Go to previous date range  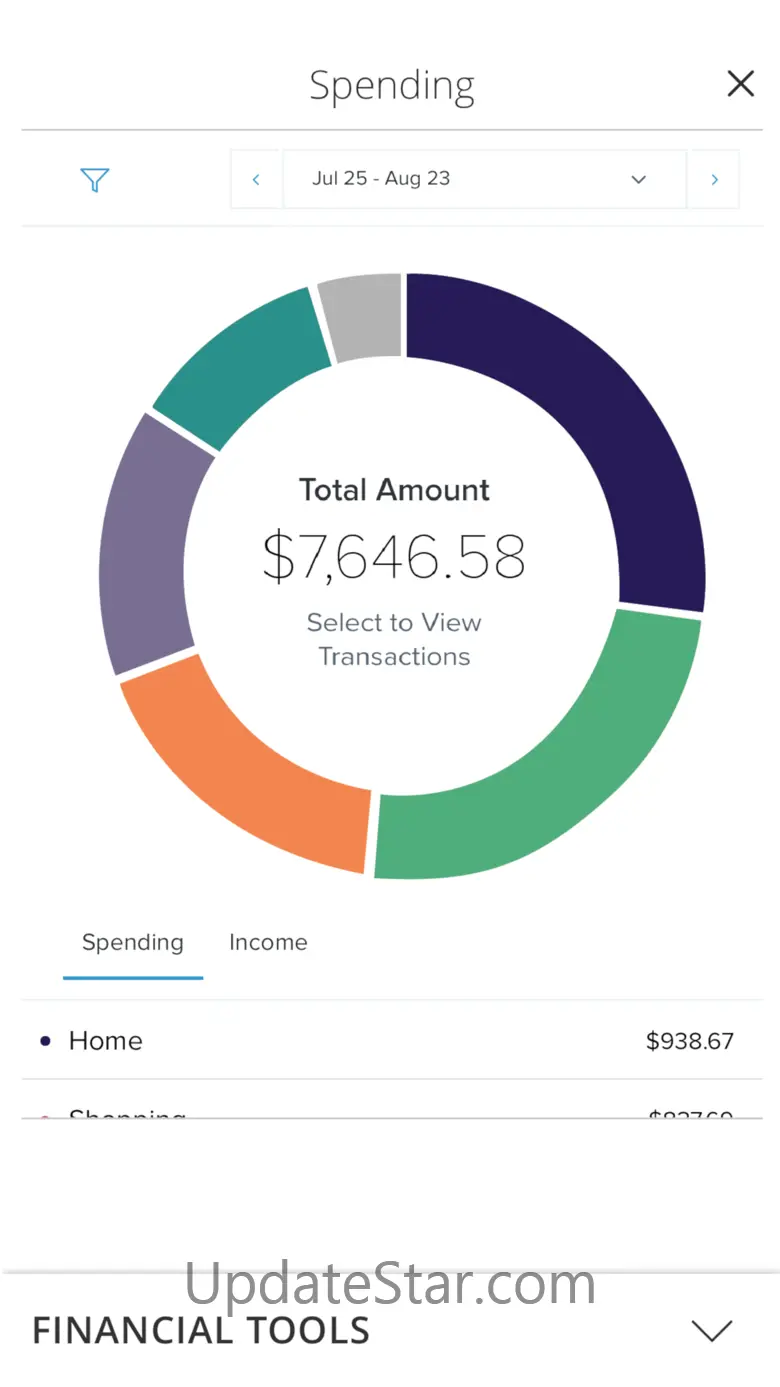click(x=256, y=180)
